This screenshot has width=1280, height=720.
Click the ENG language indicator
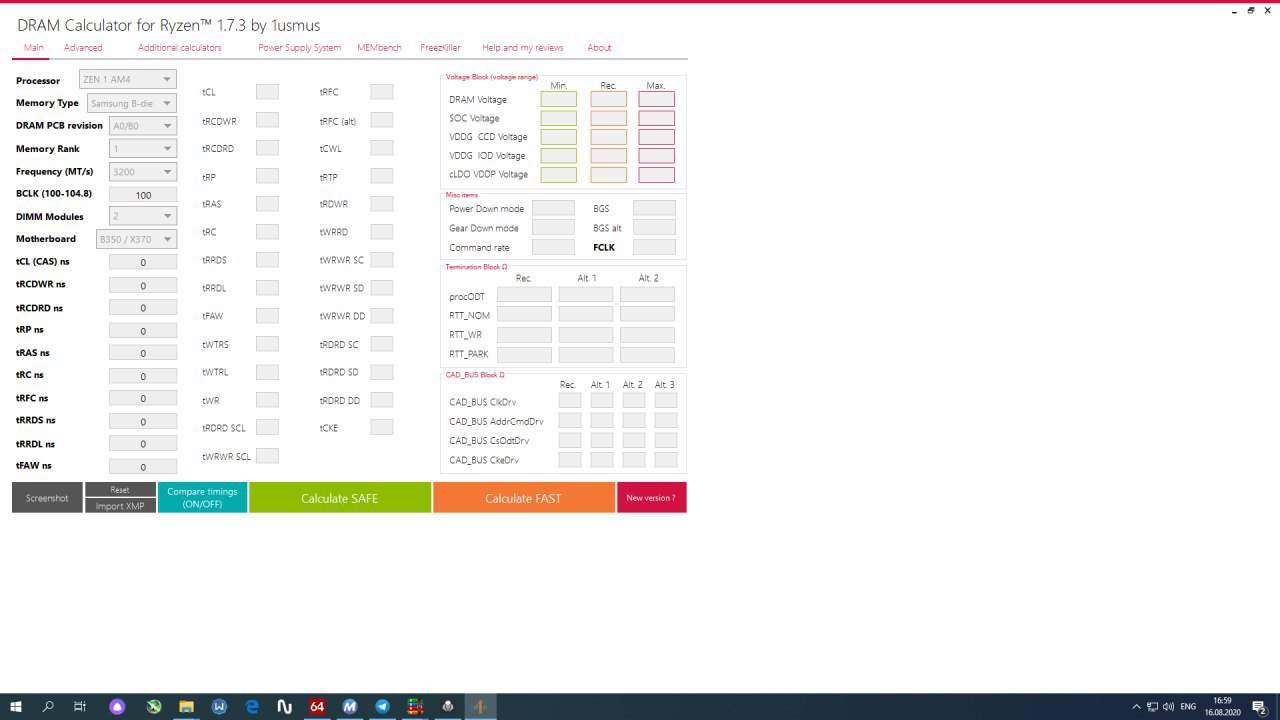point(1187,707)
